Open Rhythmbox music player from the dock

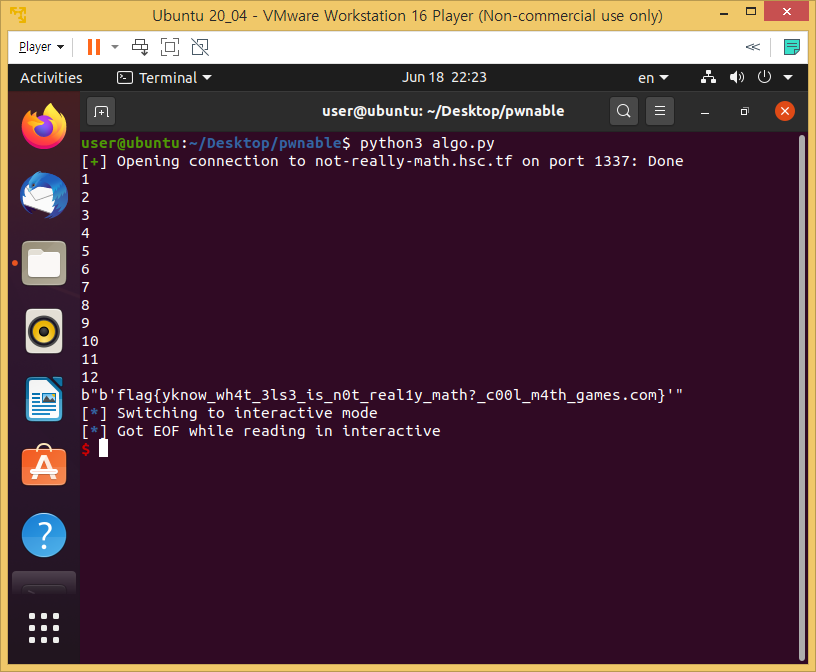(x=44, y=331)
